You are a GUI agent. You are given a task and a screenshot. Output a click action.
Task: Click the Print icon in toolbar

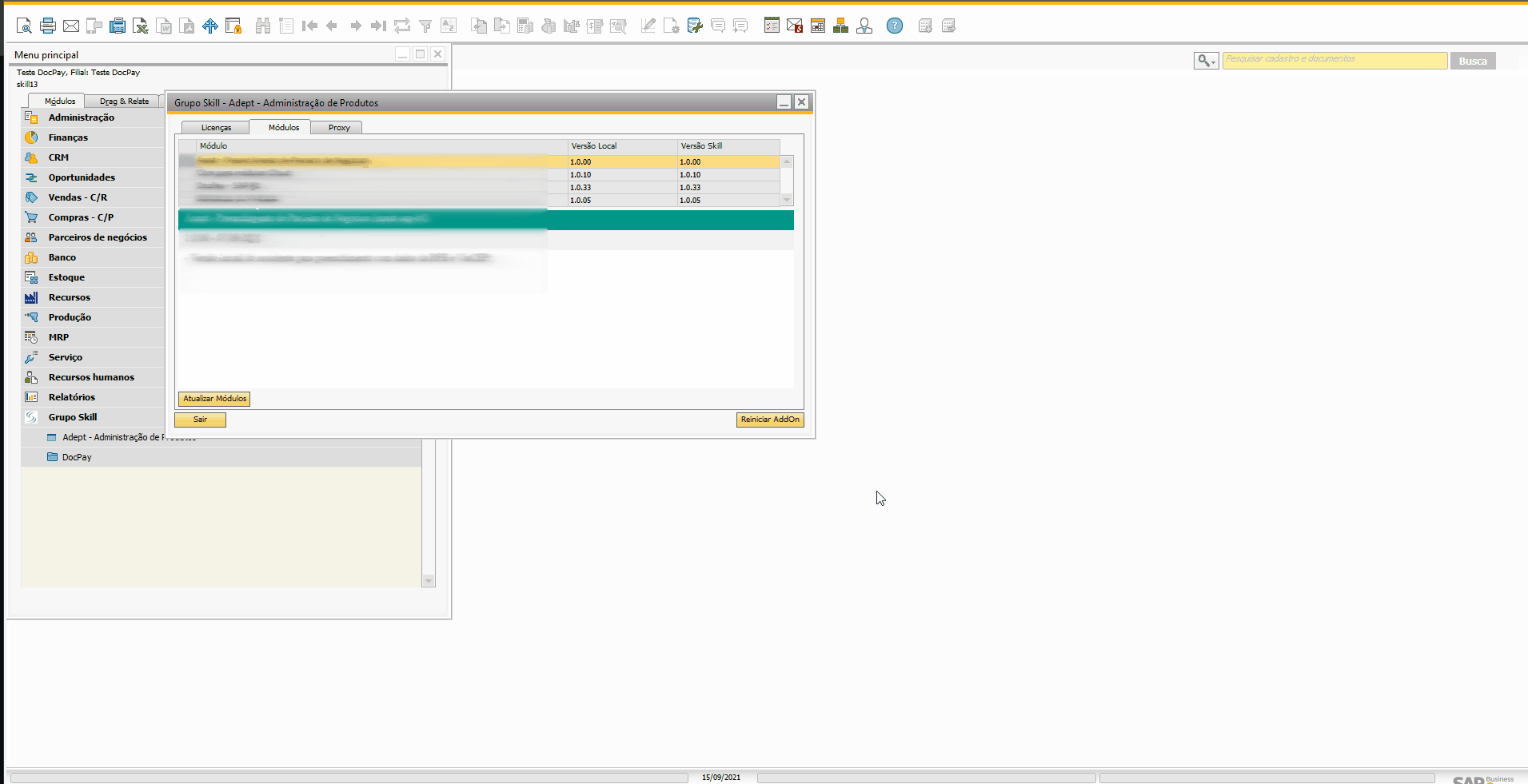(48, 26)
